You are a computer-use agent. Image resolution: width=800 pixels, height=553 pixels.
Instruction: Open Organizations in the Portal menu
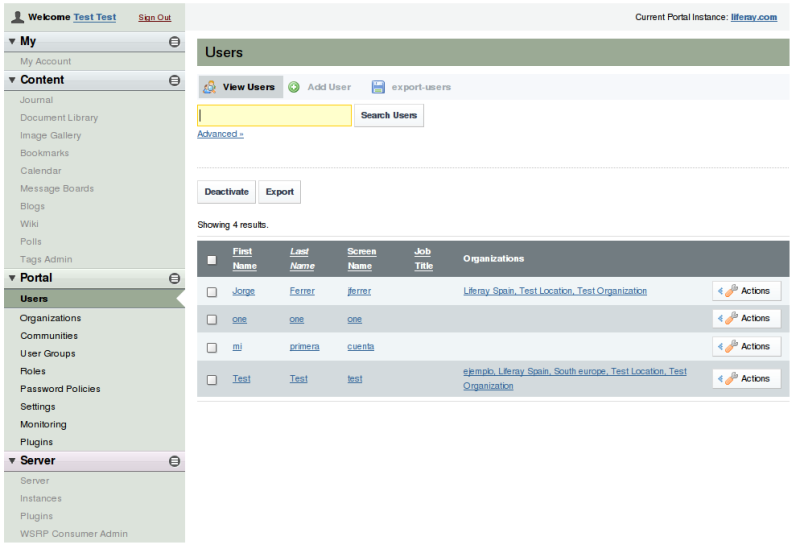tap(50, 318)
